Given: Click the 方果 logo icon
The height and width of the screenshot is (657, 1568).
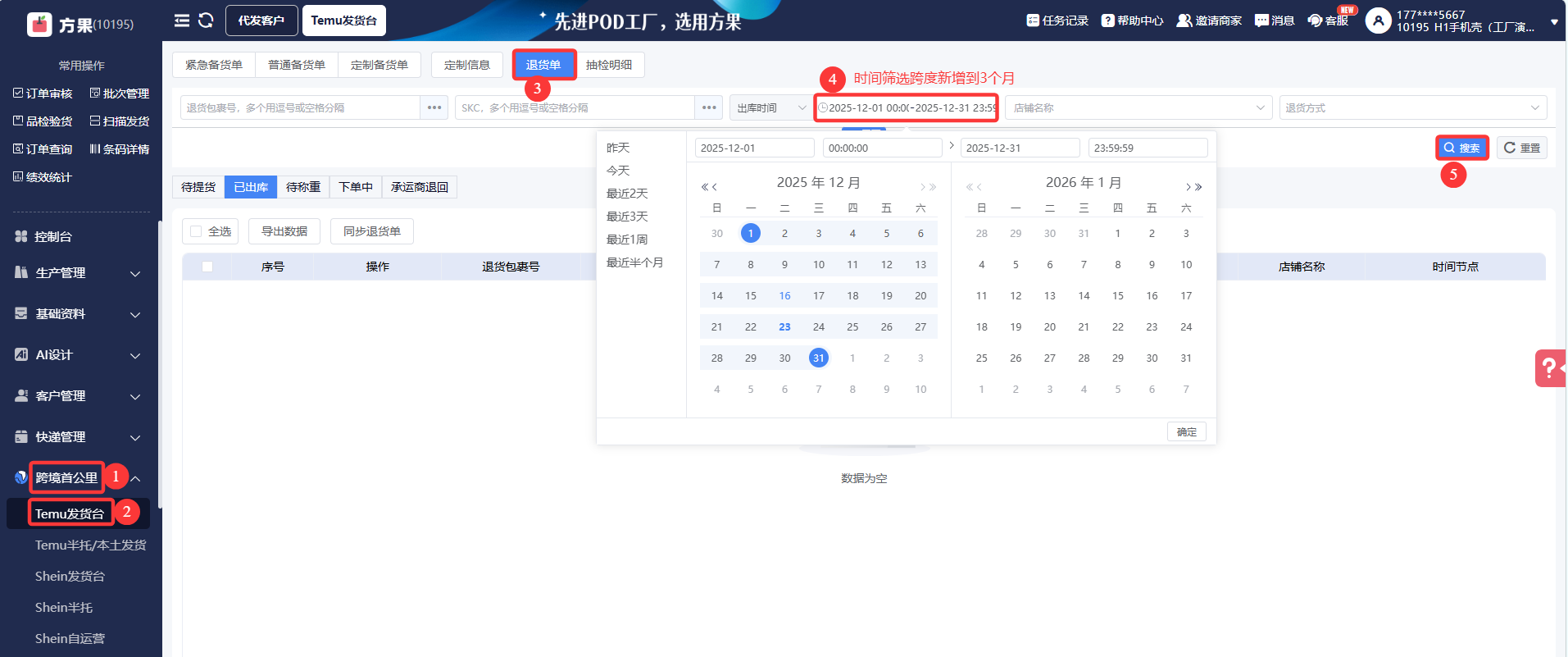Looking at the screenshot, I should pyautogui.click(x=39, y=25).
